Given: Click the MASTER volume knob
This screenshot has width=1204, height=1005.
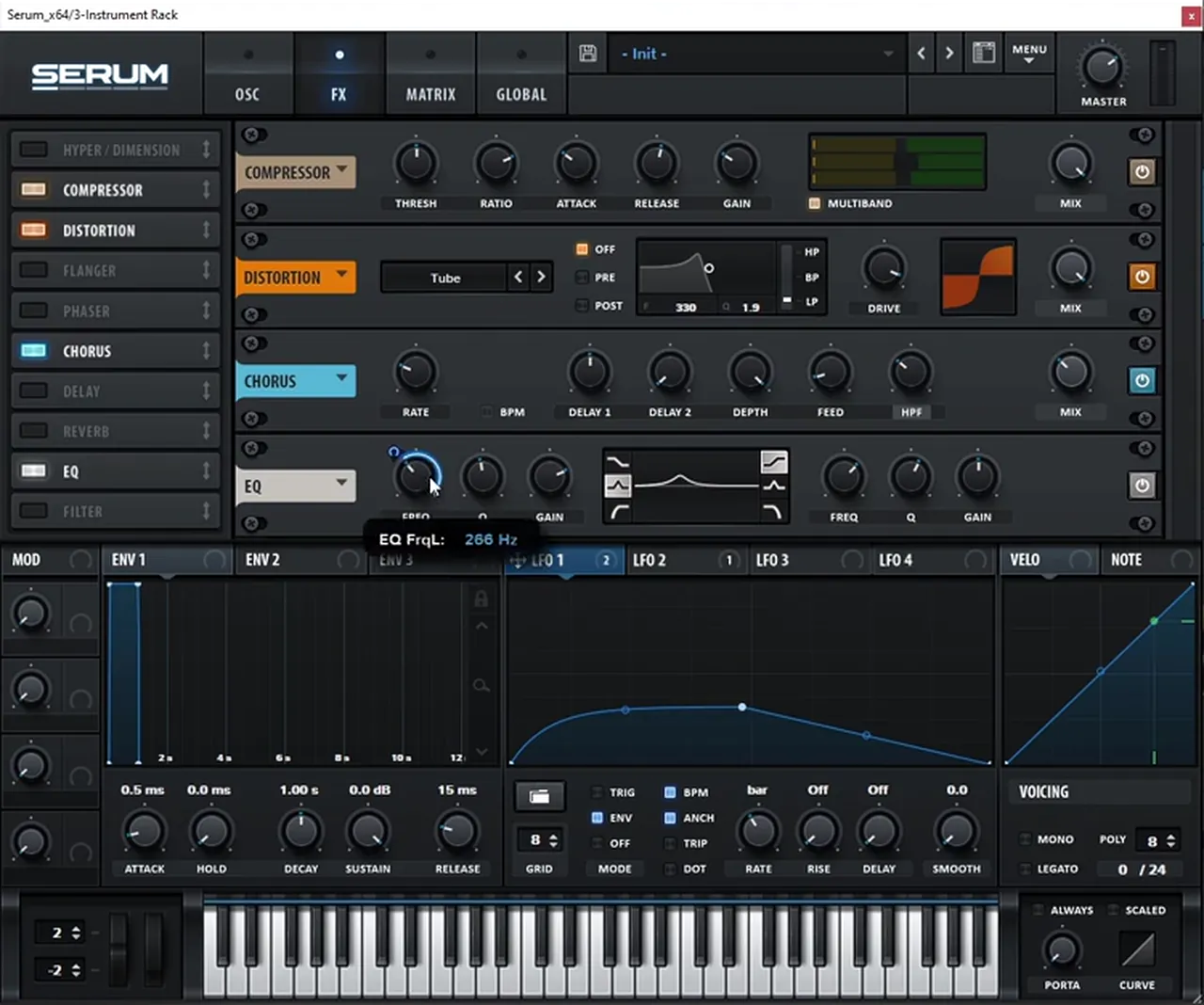Looking at the screenshot, I should (x=1101, y=68).
